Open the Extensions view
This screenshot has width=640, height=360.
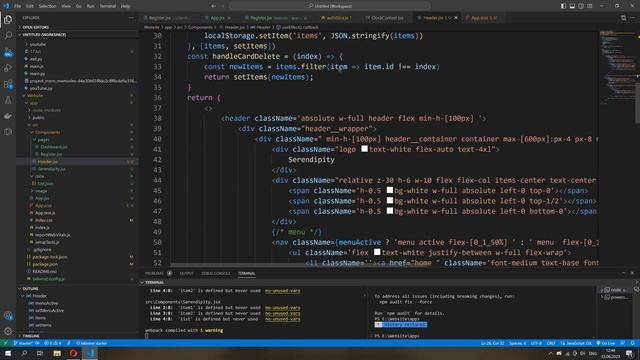coord(8,84)
